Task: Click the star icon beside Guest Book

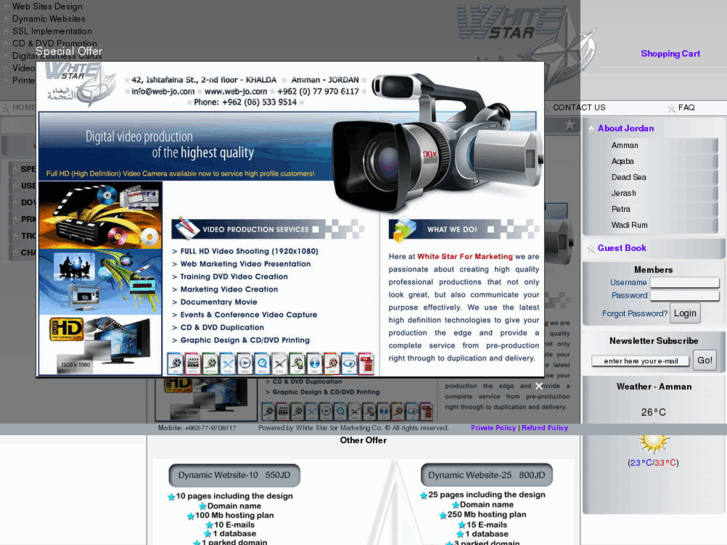Action: pos(591,249)
